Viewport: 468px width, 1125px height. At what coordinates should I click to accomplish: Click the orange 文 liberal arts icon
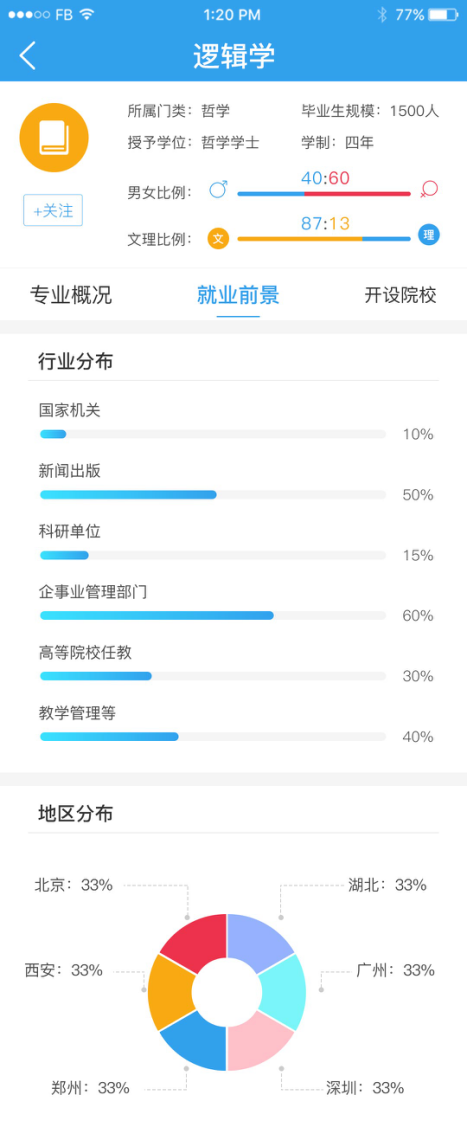218,238
